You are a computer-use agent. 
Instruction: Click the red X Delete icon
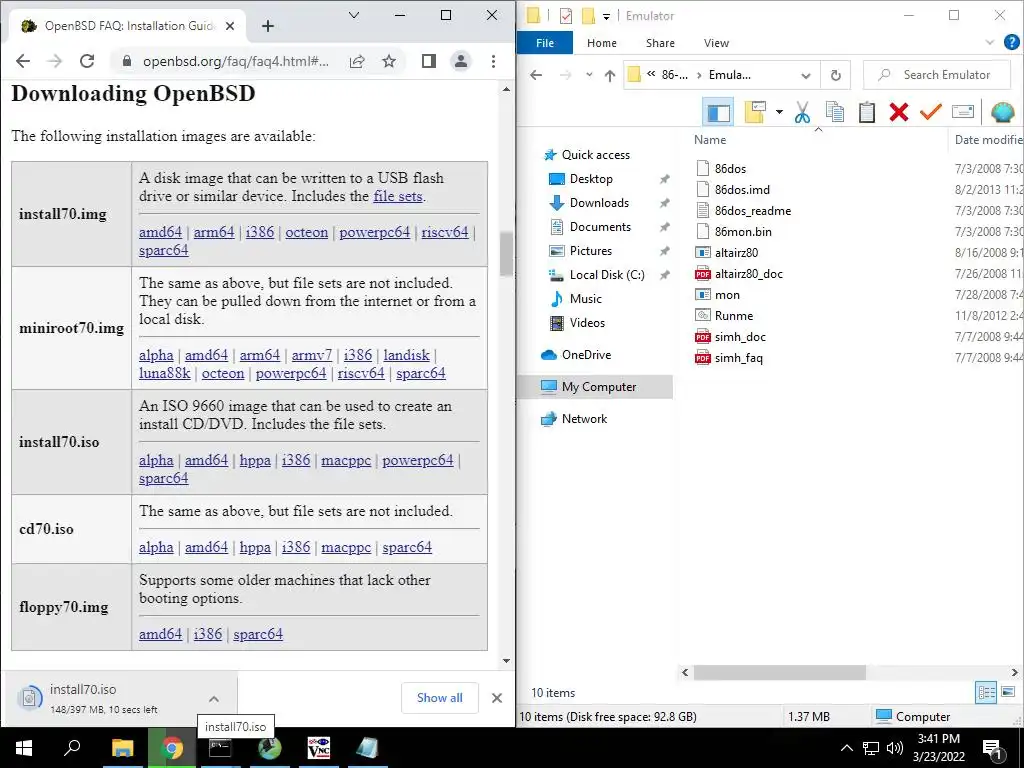(x=899, y=112)
